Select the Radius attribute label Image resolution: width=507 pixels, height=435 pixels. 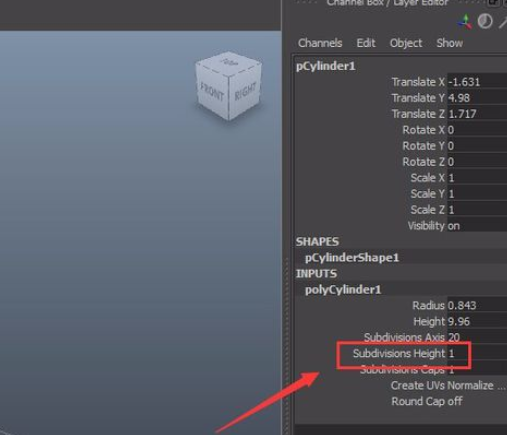pyautogui.click(x=428, y=306)
